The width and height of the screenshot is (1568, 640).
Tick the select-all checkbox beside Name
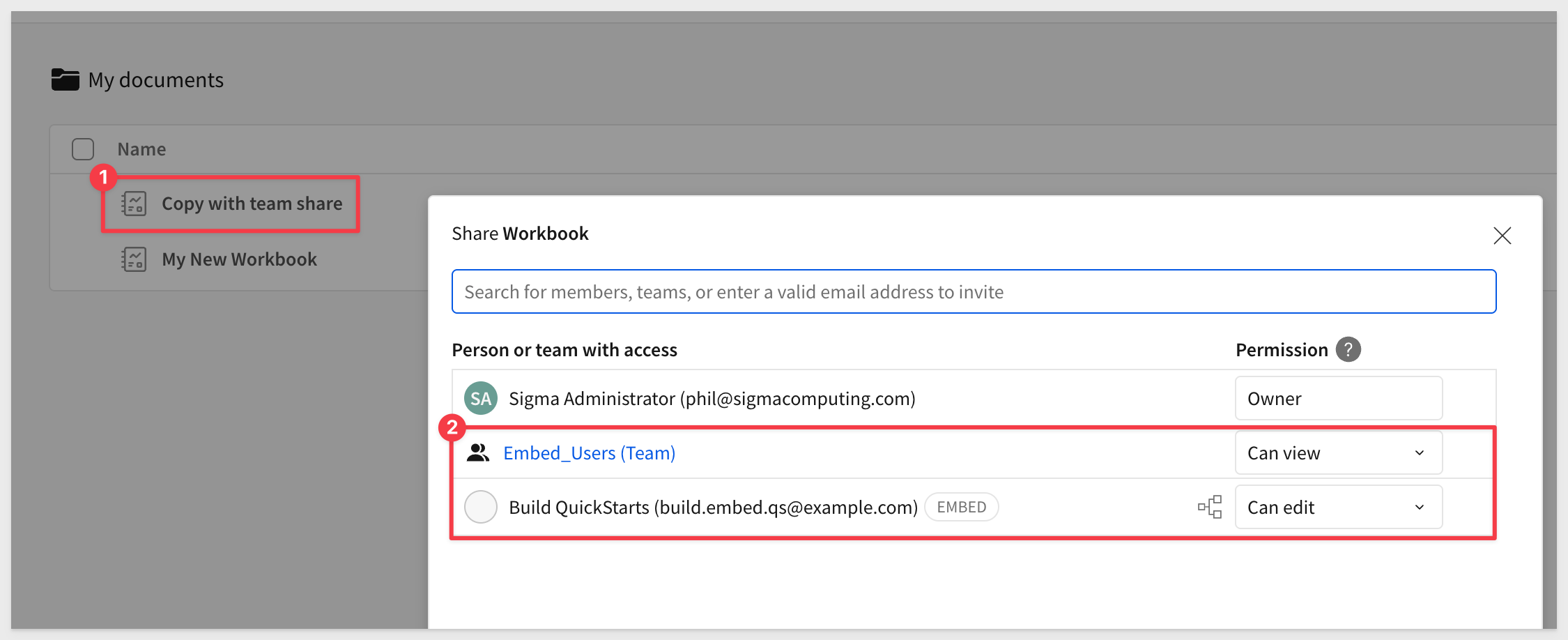[x=83, y=149]
